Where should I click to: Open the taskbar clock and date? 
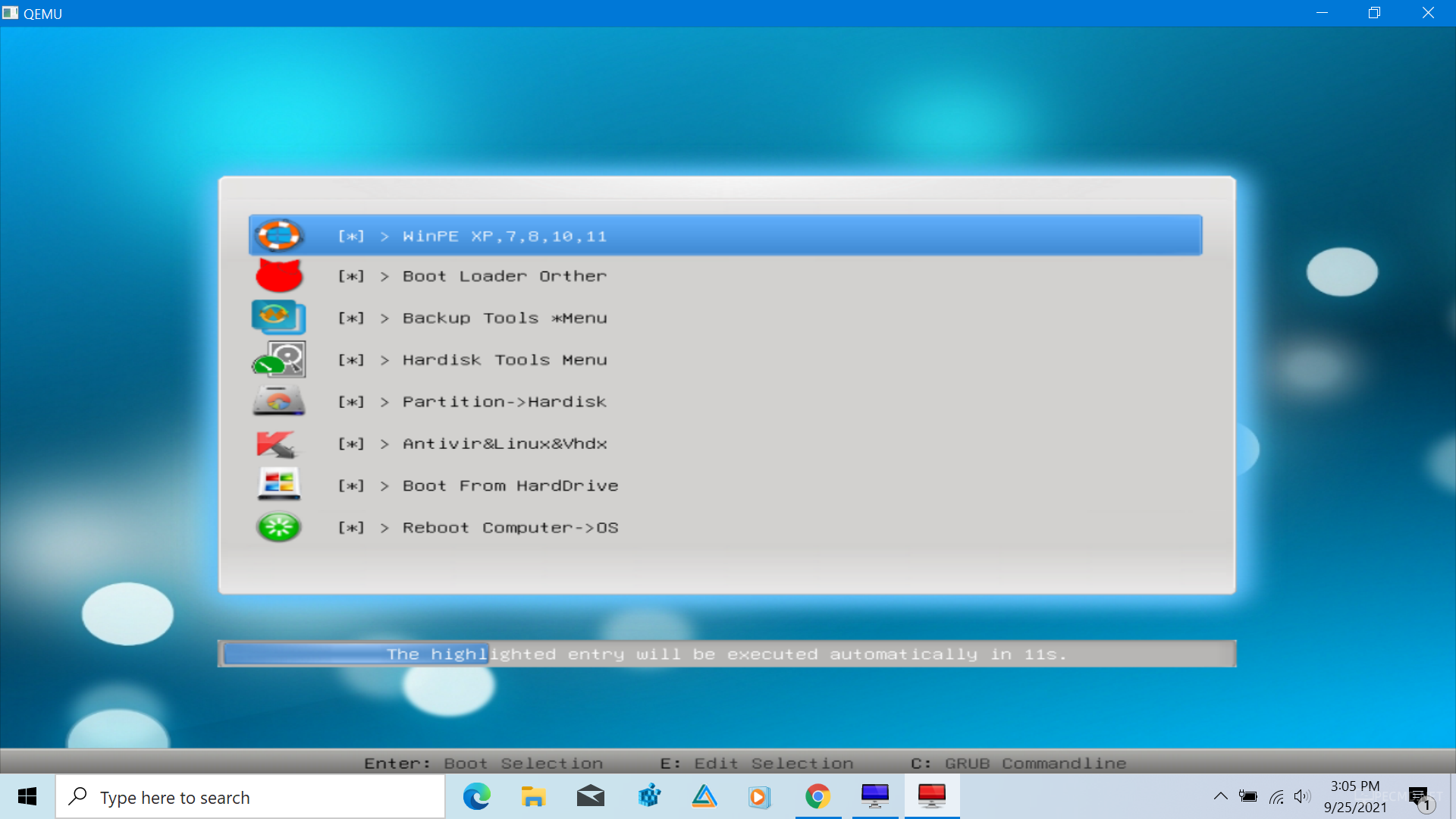pos(1355,796)
